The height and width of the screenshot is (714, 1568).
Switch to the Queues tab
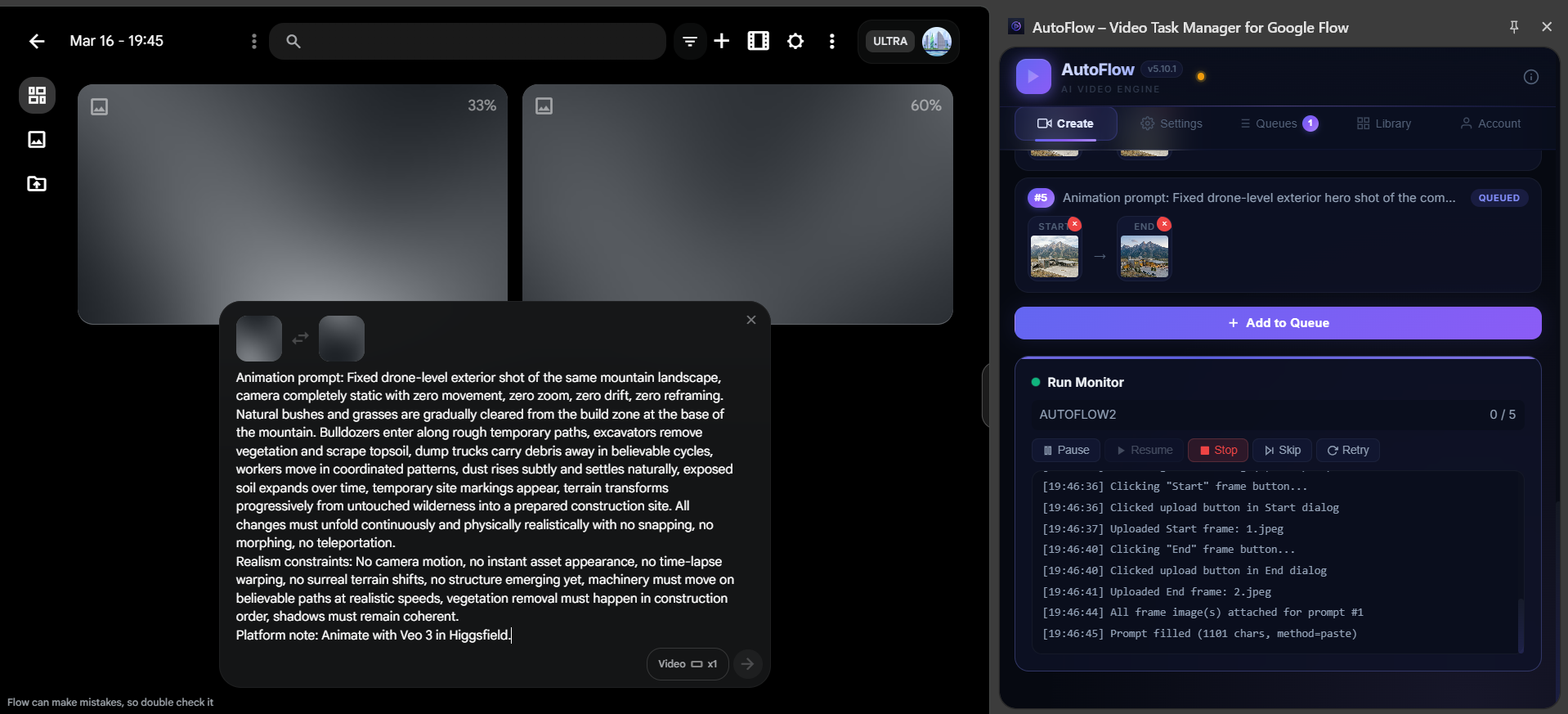click(1278, 123)
